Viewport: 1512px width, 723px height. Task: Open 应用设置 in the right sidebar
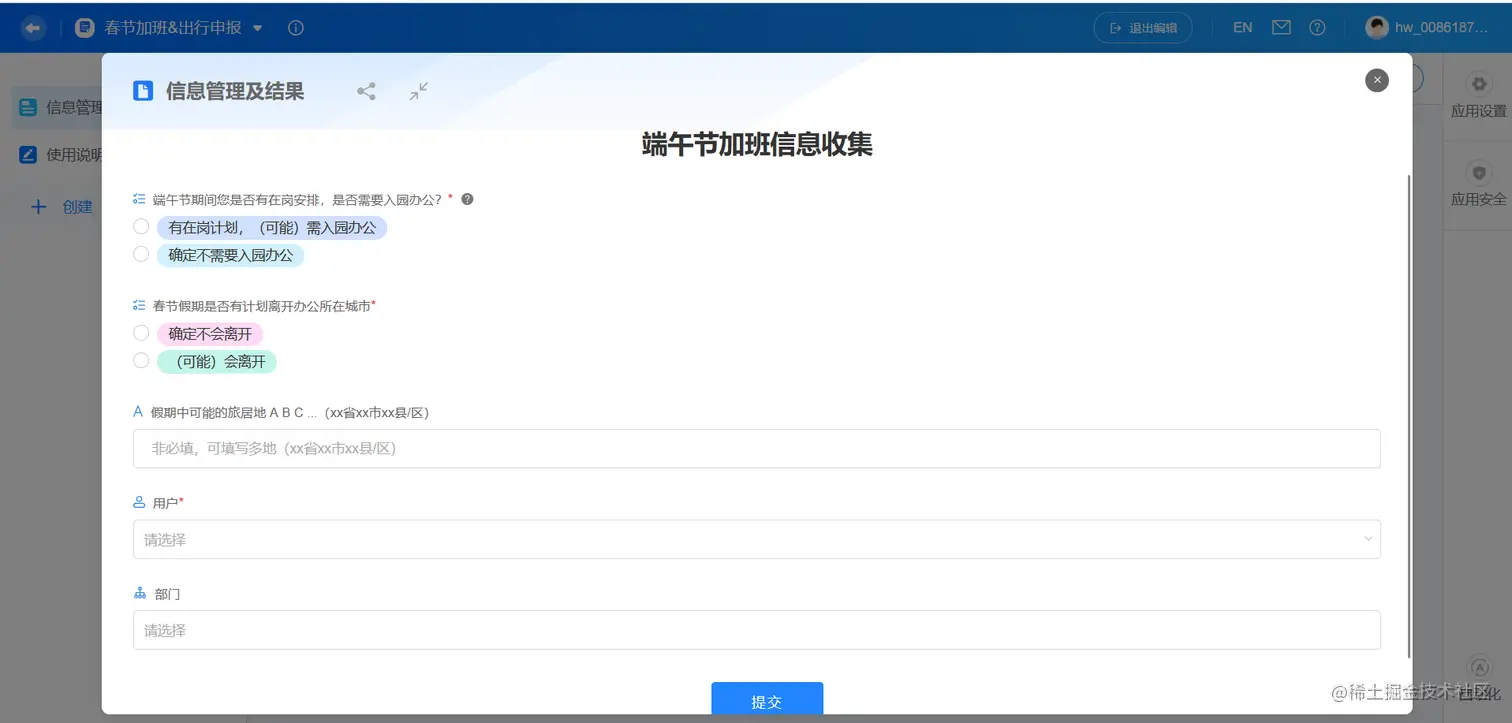point(1478,96)
